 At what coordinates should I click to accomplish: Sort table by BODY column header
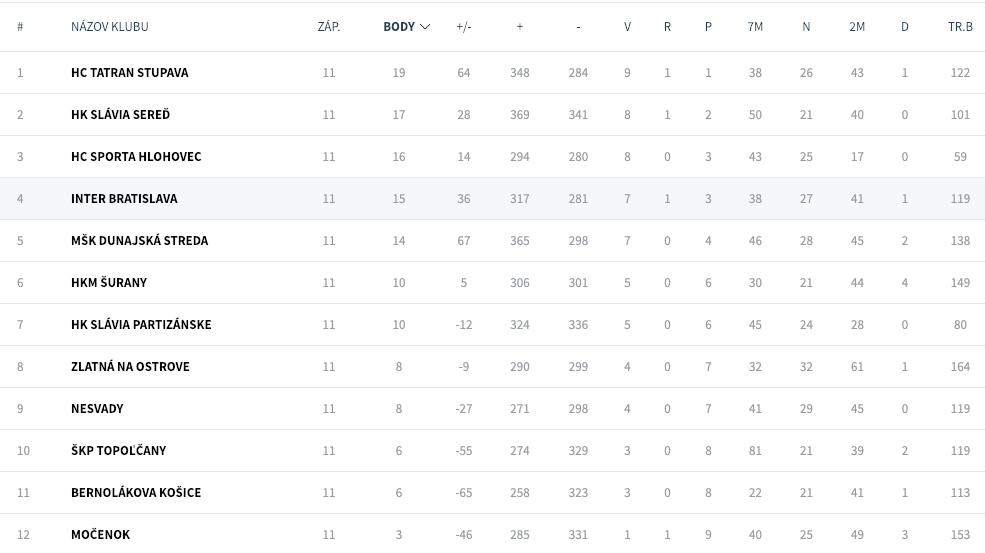click(399, 26)
